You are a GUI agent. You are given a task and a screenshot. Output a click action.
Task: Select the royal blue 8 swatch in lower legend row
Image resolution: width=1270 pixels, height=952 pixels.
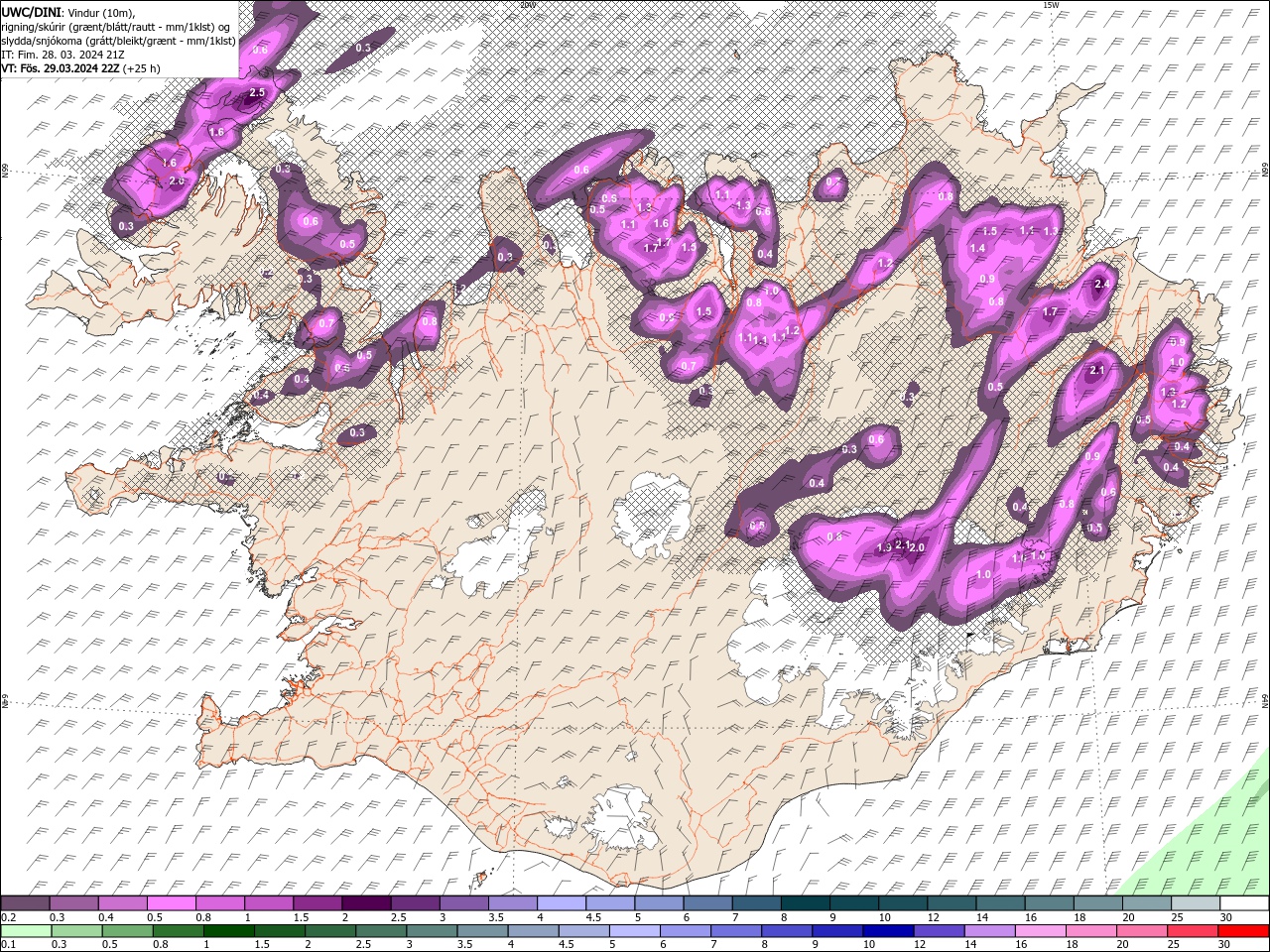click(x=787, y=931)
